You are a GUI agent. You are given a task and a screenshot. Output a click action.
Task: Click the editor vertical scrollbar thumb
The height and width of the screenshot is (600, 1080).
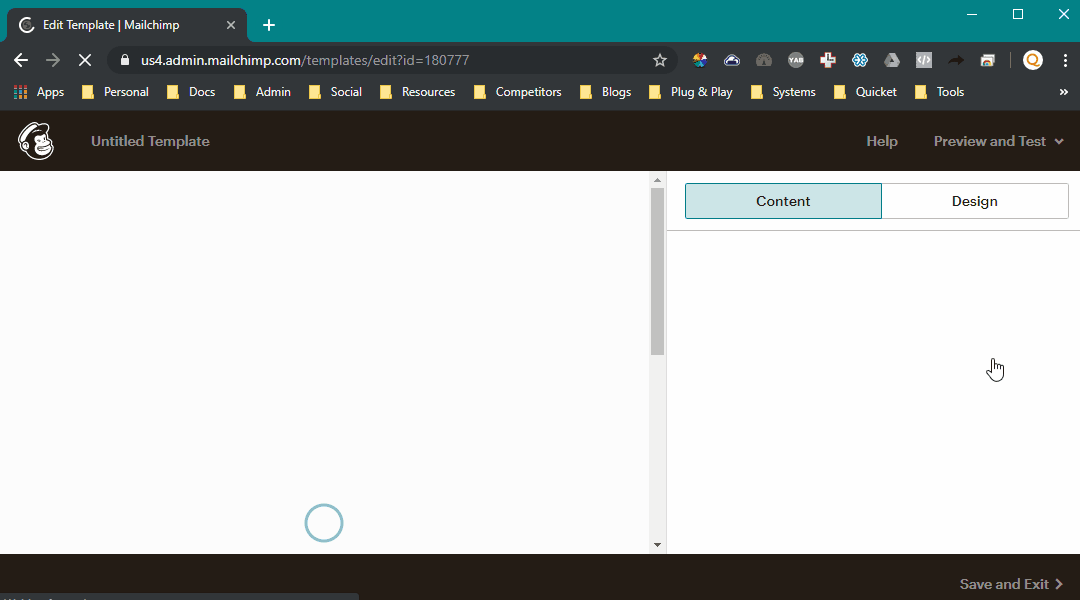tap(657, 271)
